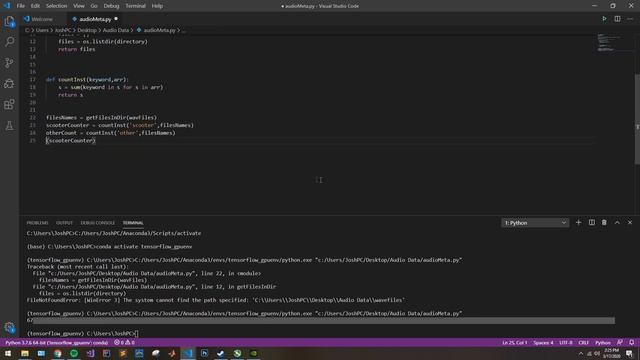Open errors and warnings count in status bar
The width and height of the screenshot is (640, 360).
tap(124, 343)
